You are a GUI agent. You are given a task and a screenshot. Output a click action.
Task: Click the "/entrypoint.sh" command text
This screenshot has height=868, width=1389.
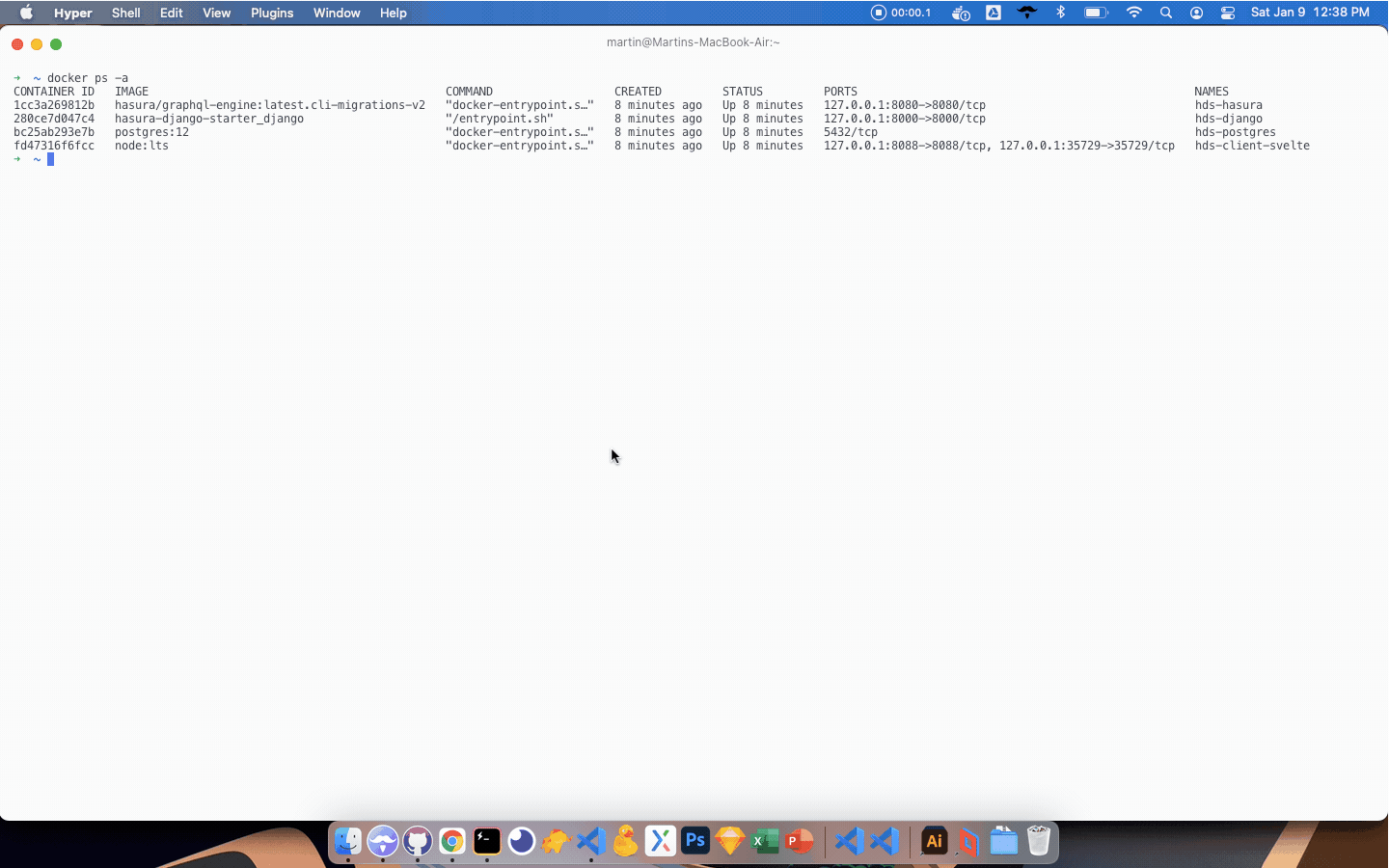click(x=500, y=119)
